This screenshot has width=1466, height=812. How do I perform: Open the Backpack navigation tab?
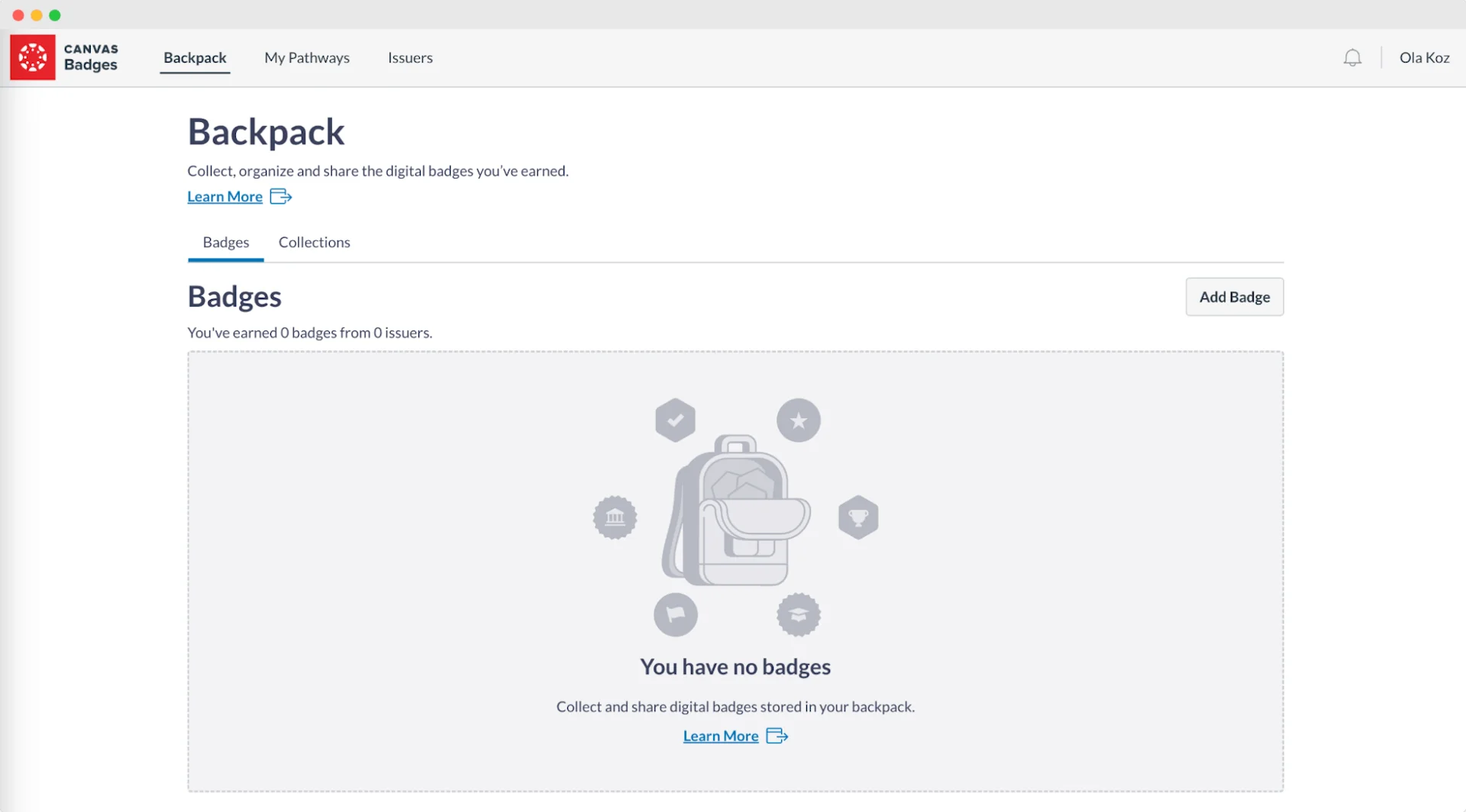click(x=195, y=58)
